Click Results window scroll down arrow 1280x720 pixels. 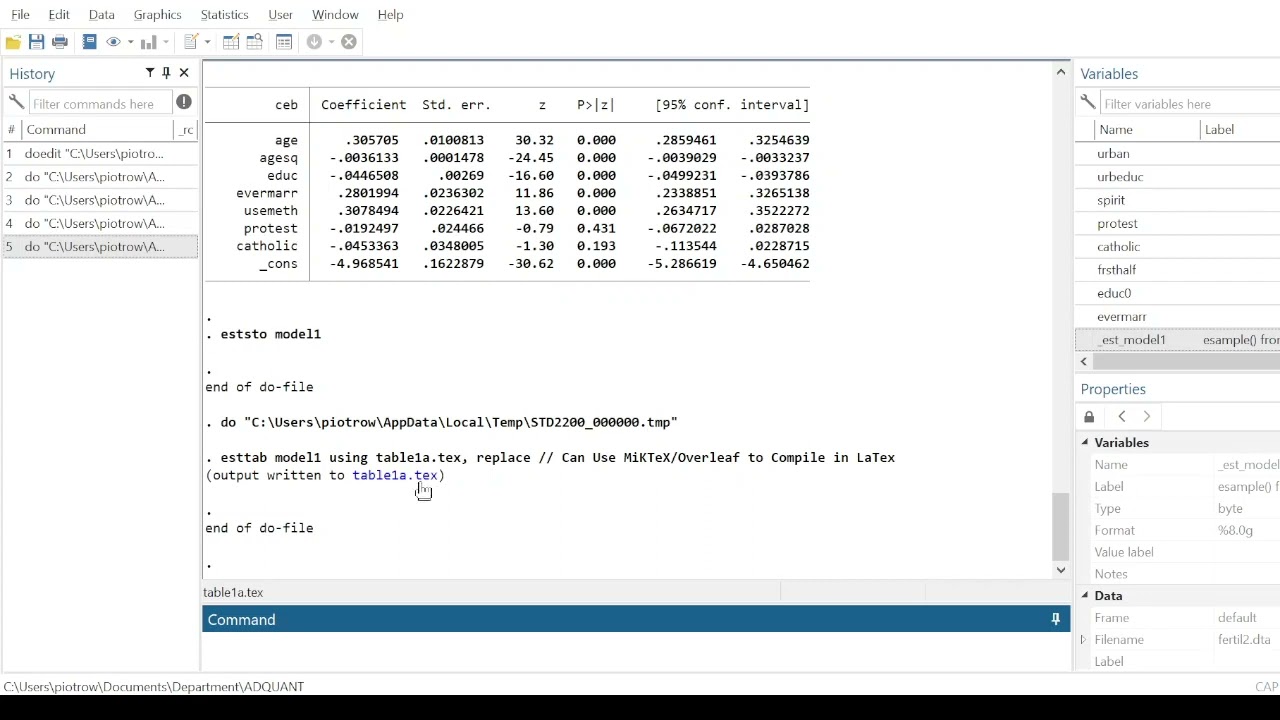(x=1061, y=570)
